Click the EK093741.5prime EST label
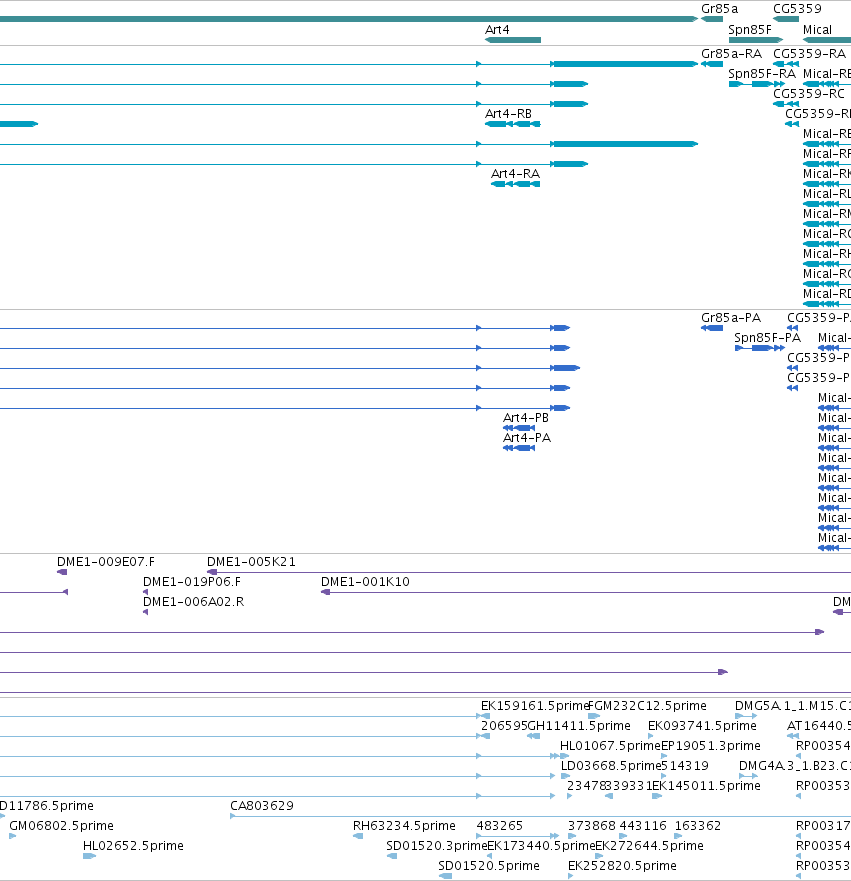851x881 pixels. (x=702, y=726)
